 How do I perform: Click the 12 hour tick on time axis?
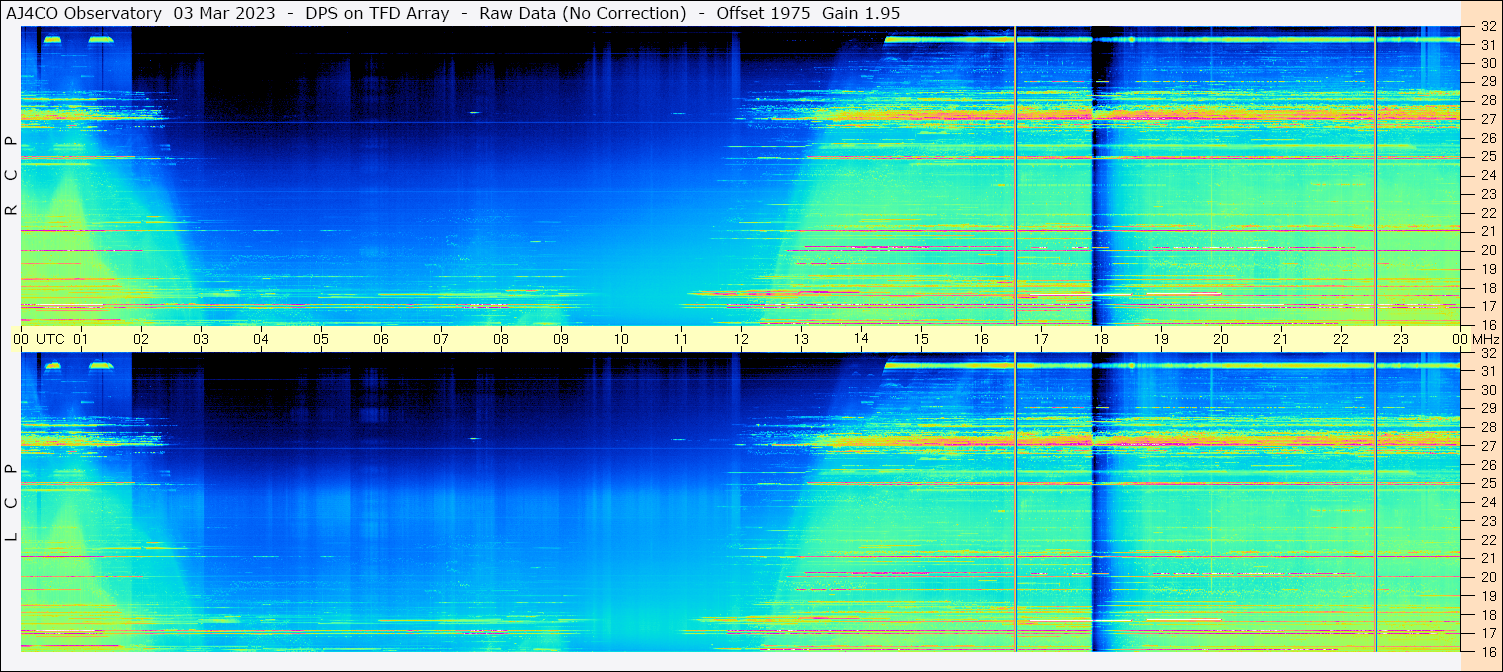(x=741, y=339)
